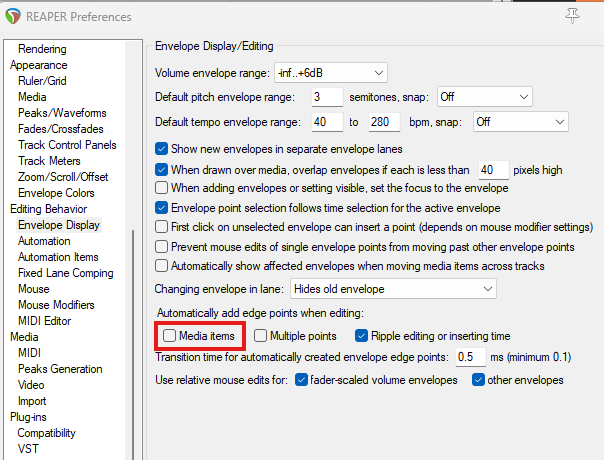Open MIDI Editor preferences page
Screen dimensions: 604x460
(45, 321)
